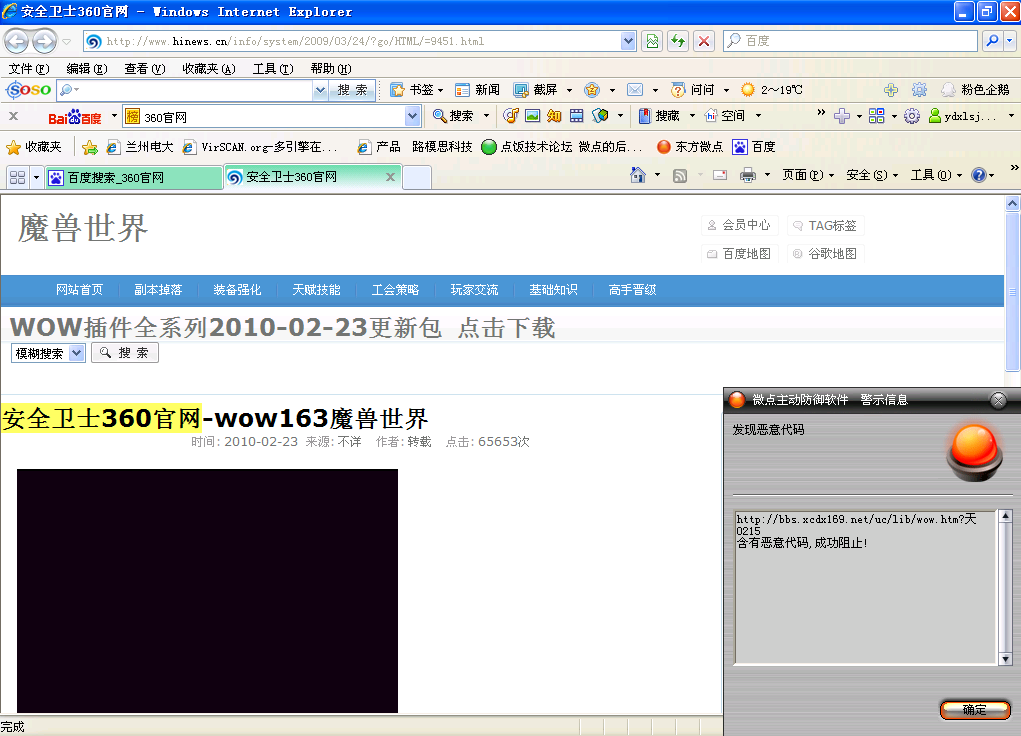This screenshot has width=1021, height=736.
Task: Click the Baidu toolbar gear settings icon
Action: [912, 116]
